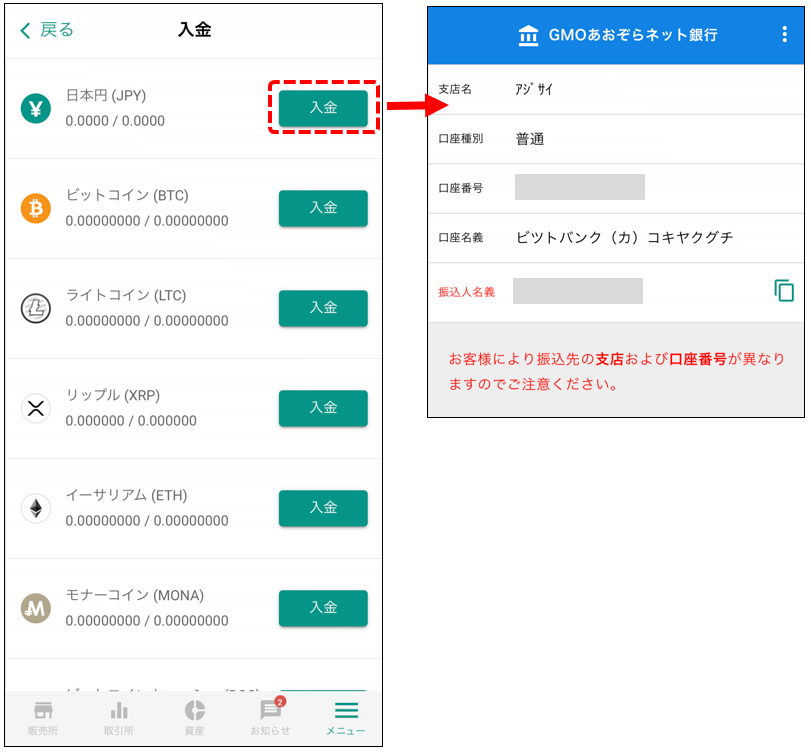The image size is (811, 752).
Task: Select the Monacoin M icon
Action: click(36, 608)
